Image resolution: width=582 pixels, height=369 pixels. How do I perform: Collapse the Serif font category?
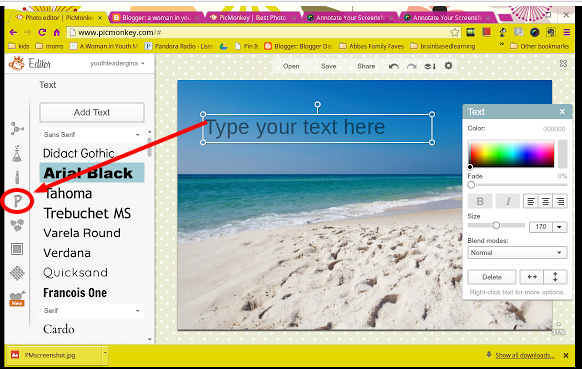pyautogui.click(x=91, y=310)
